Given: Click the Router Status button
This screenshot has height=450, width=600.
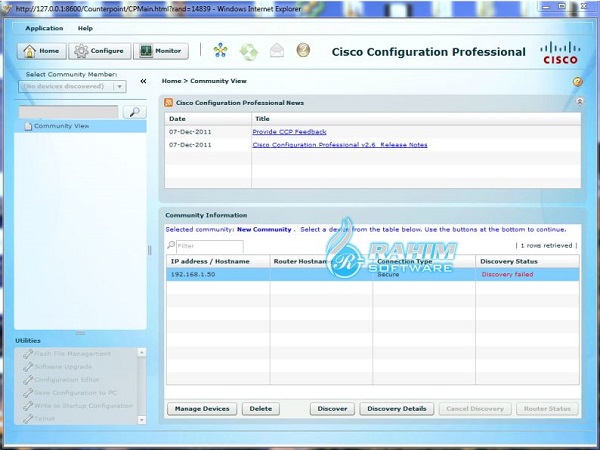Looking at the screenshot, I should tap(547, 409).
